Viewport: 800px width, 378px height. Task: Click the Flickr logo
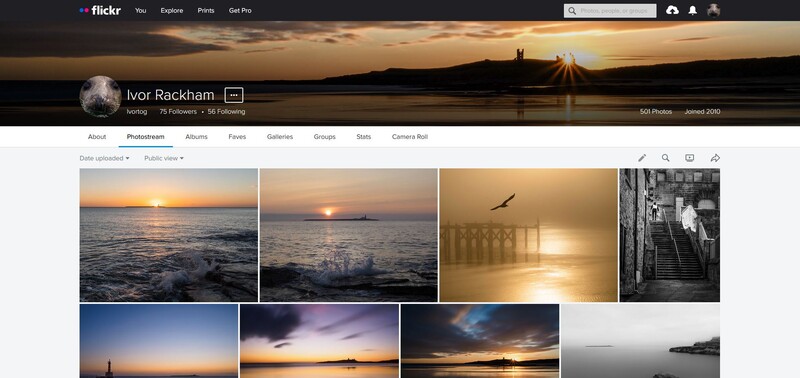pyautogui.click(x=100, y=10)
